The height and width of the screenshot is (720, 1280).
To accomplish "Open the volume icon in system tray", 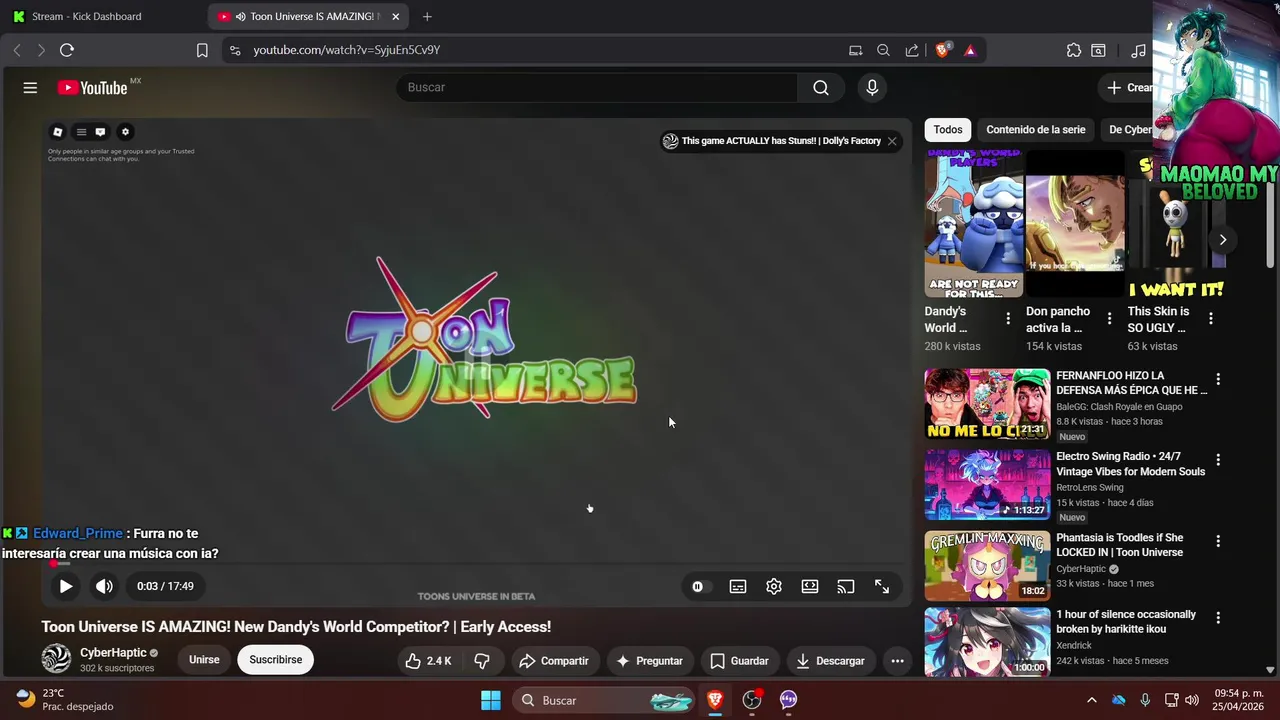I will click(x=1191, y=700).
